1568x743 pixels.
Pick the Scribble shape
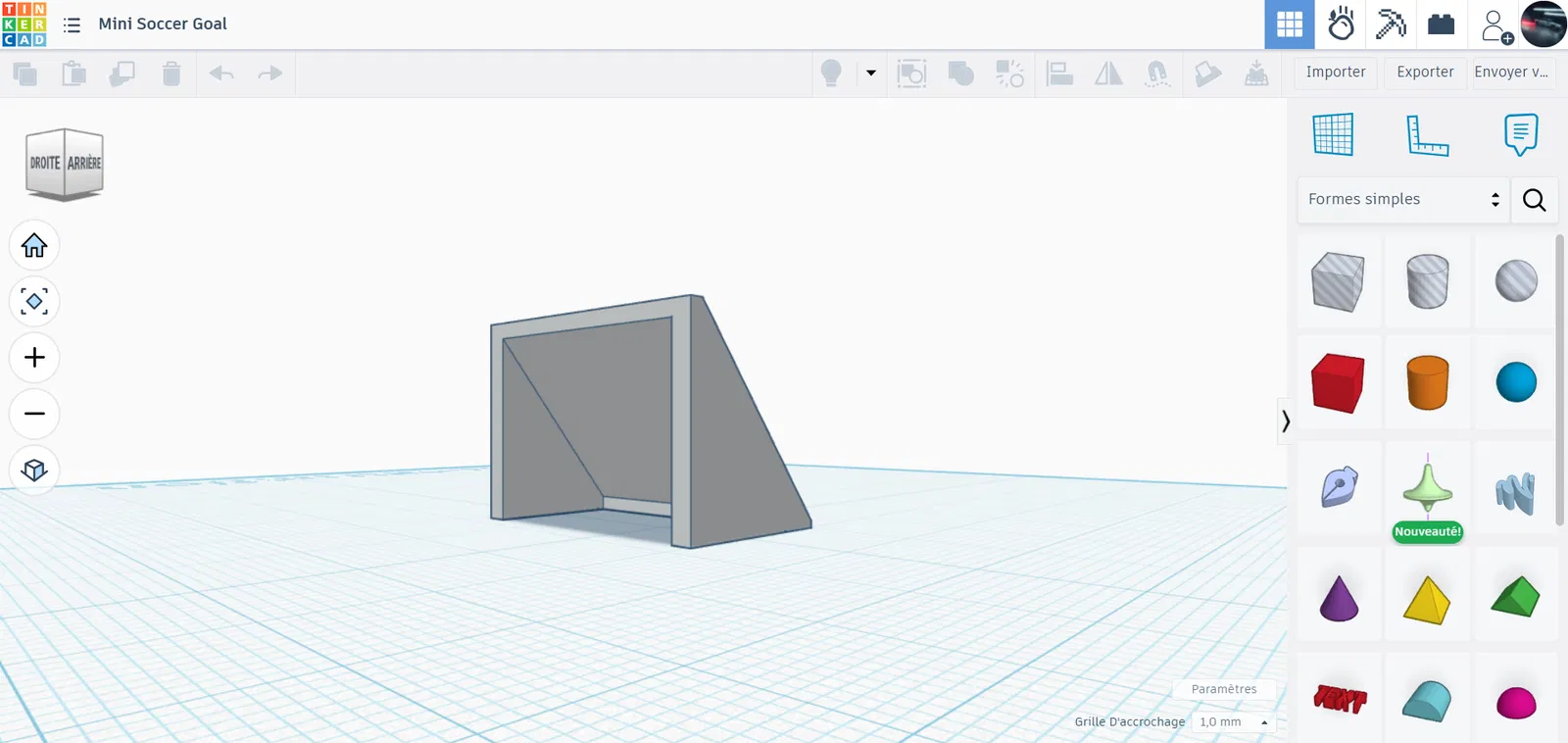click(x=1339, y=487)
